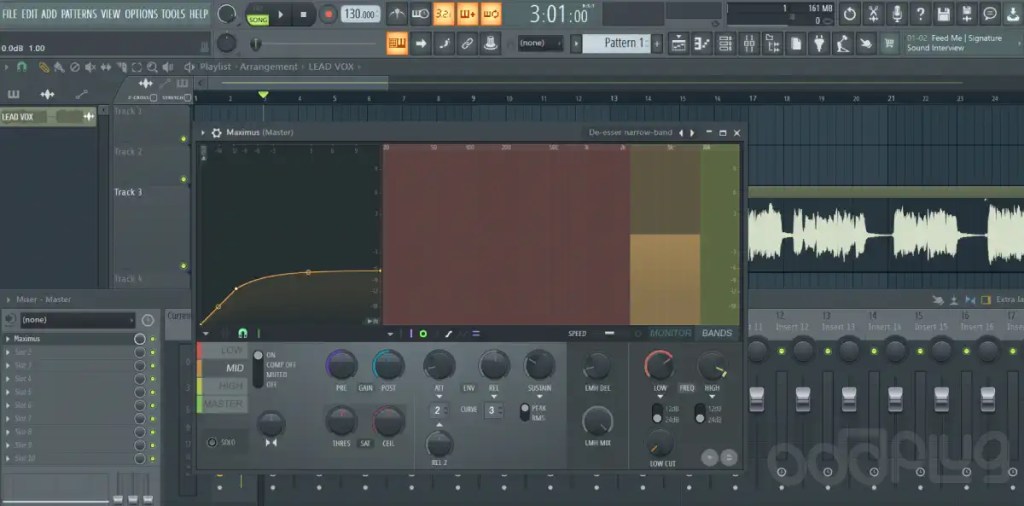
Task: Click the stop playback button
Action: point(304,14)
